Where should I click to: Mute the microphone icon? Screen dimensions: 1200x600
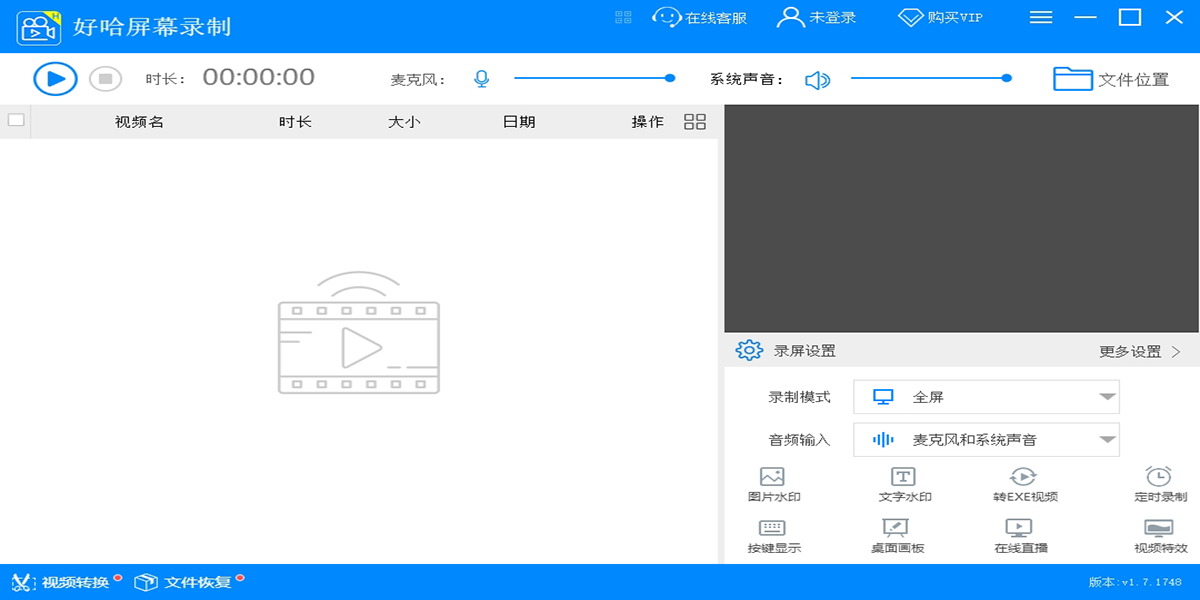click(x=482, y=79)
